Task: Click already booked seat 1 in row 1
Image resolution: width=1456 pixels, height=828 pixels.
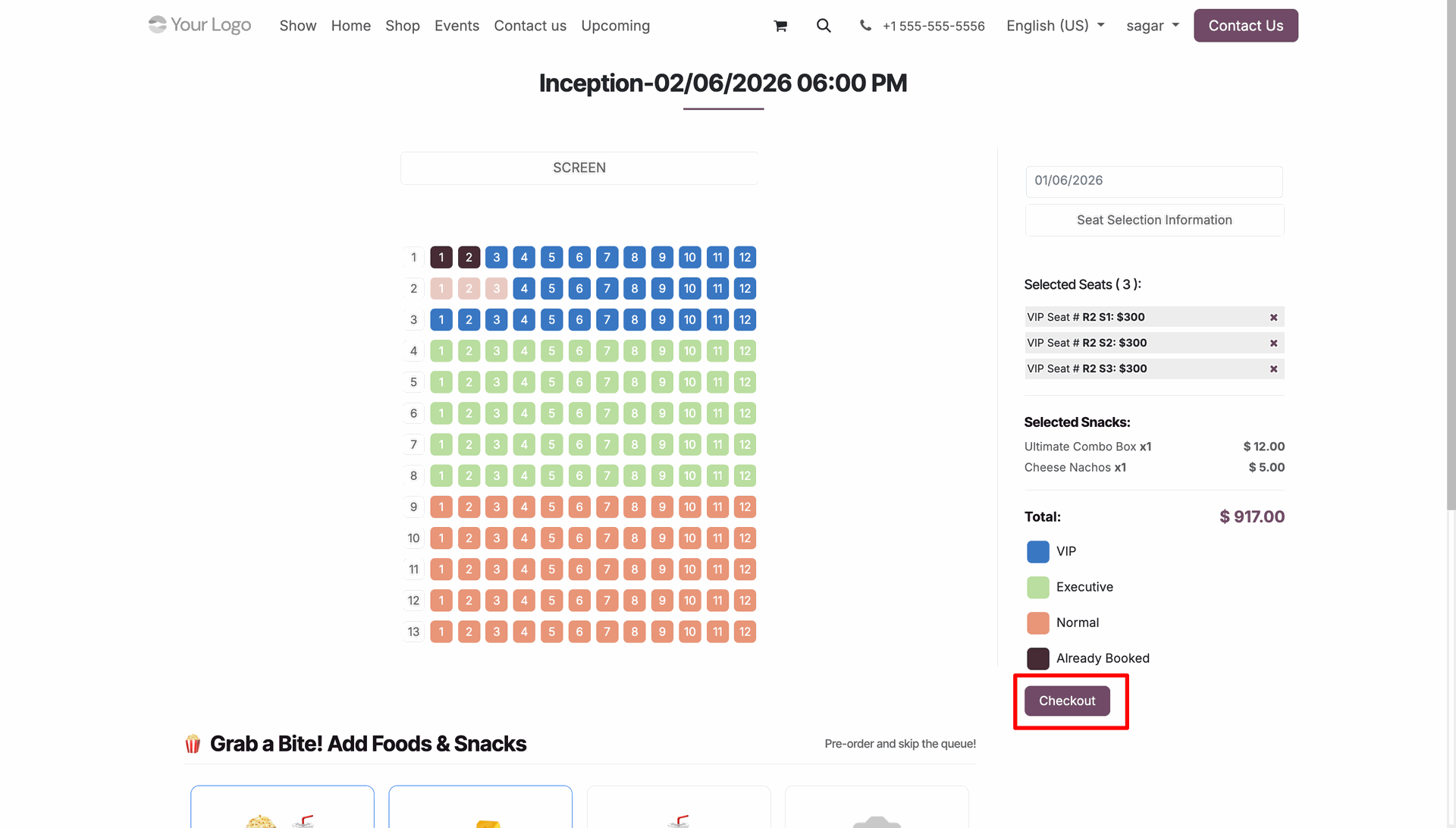Action: pos(441,258)
